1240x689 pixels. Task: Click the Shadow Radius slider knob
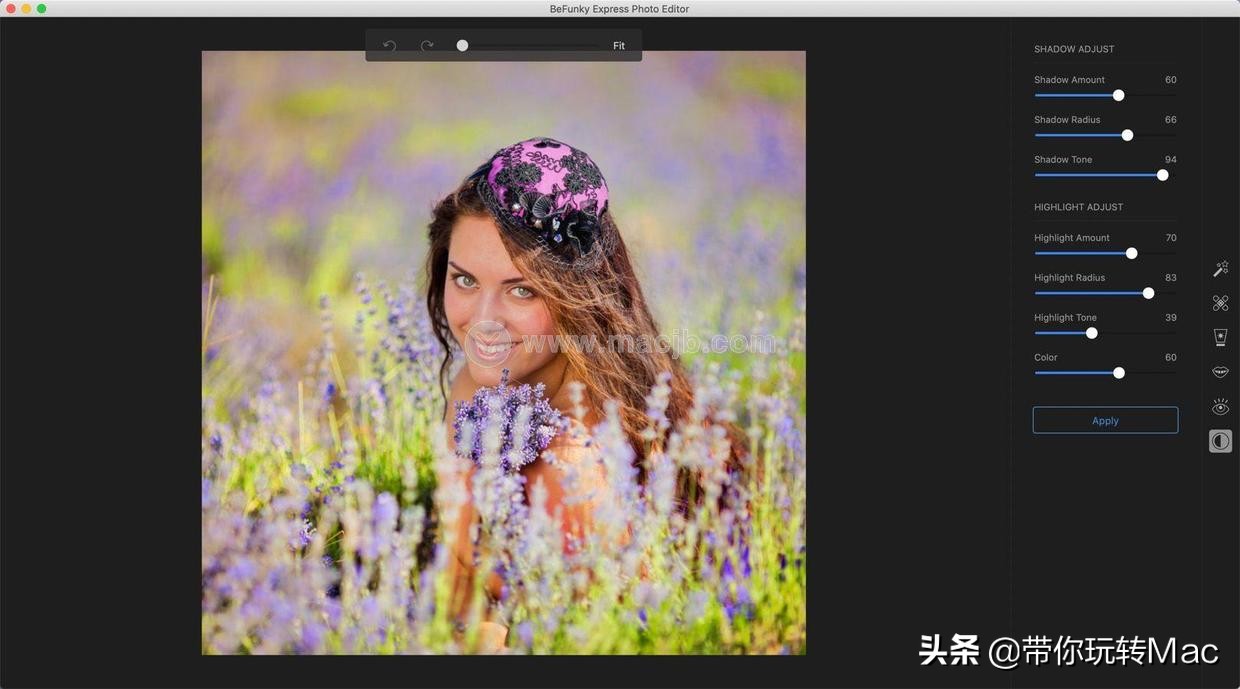click(1127, 135)
